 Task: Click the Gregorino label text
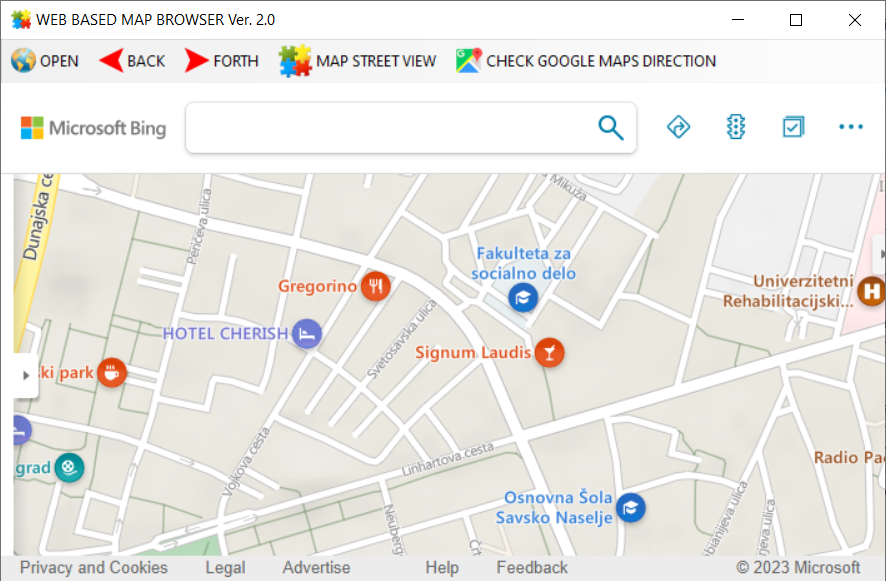pyautogui.click(x=317, y=286)
